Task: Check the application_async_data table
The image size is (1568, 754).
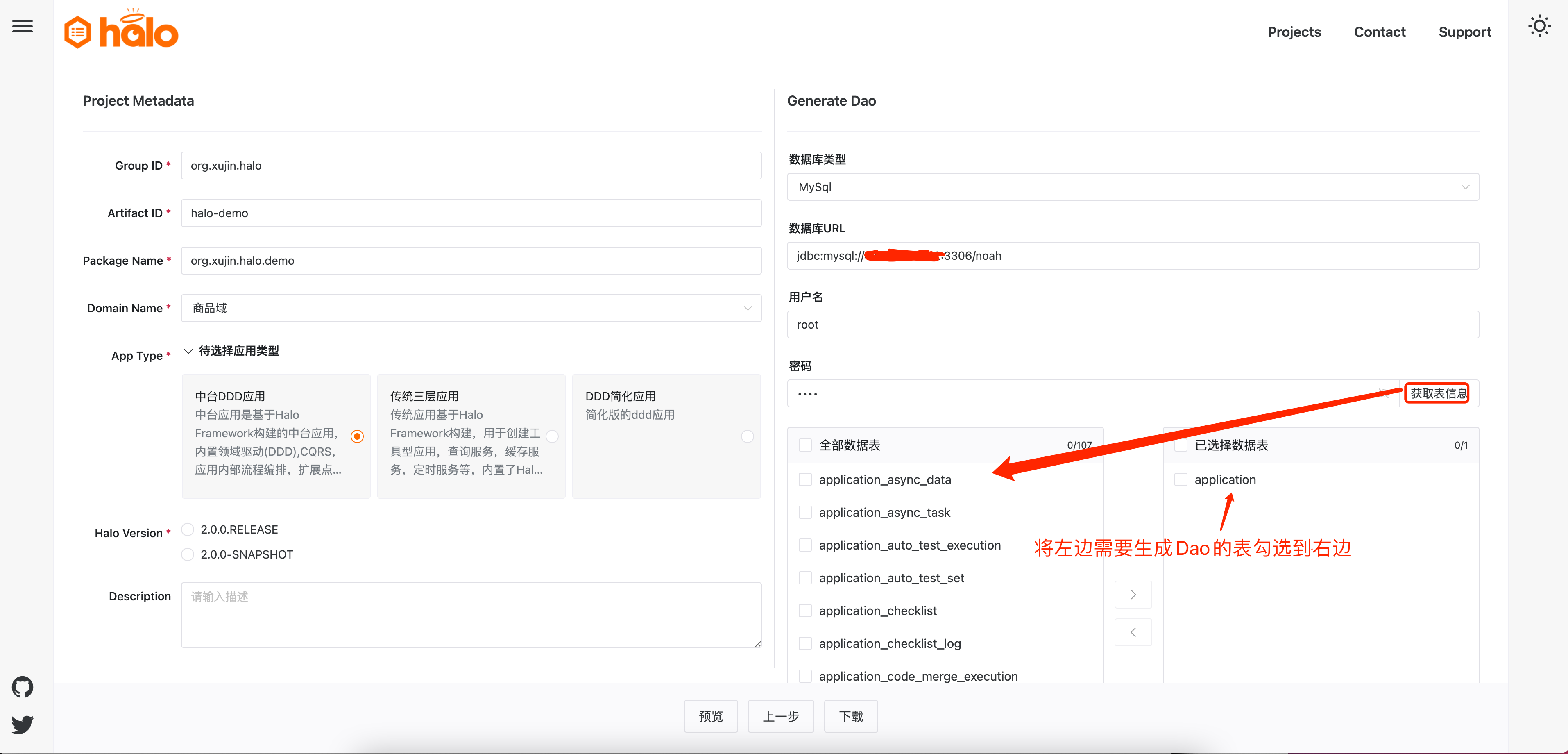Action: [805, 480]
